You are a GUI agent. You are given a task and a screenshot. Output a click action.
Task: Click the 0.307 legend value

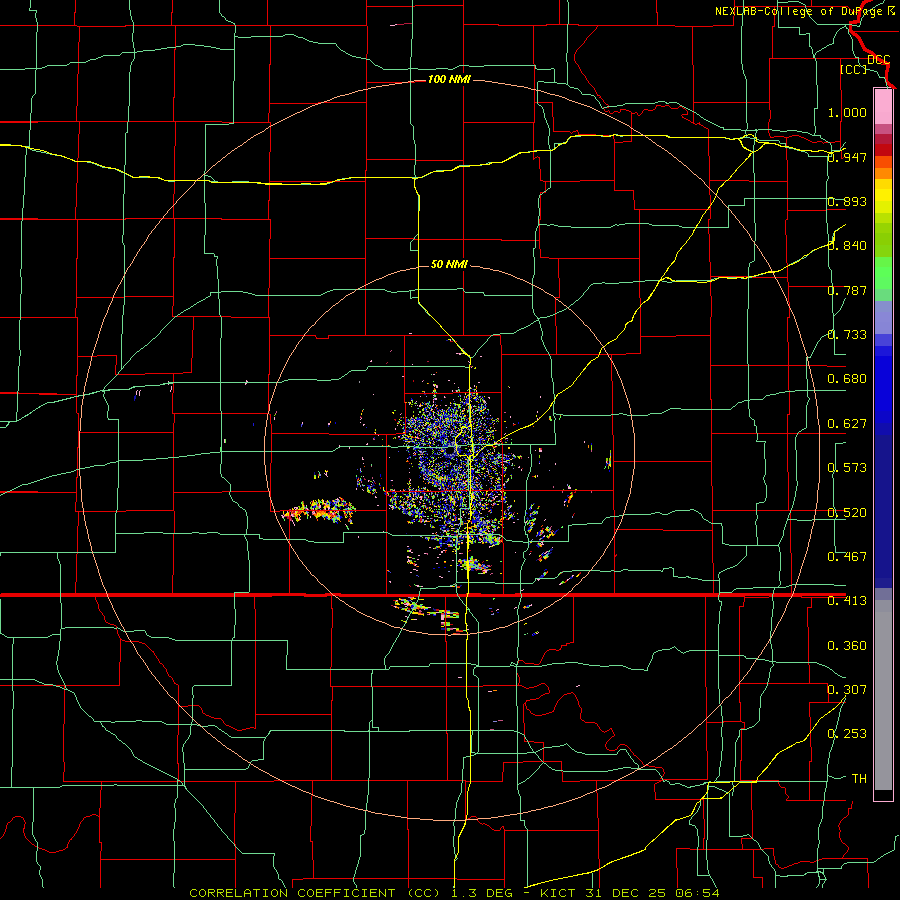point(847,689)
